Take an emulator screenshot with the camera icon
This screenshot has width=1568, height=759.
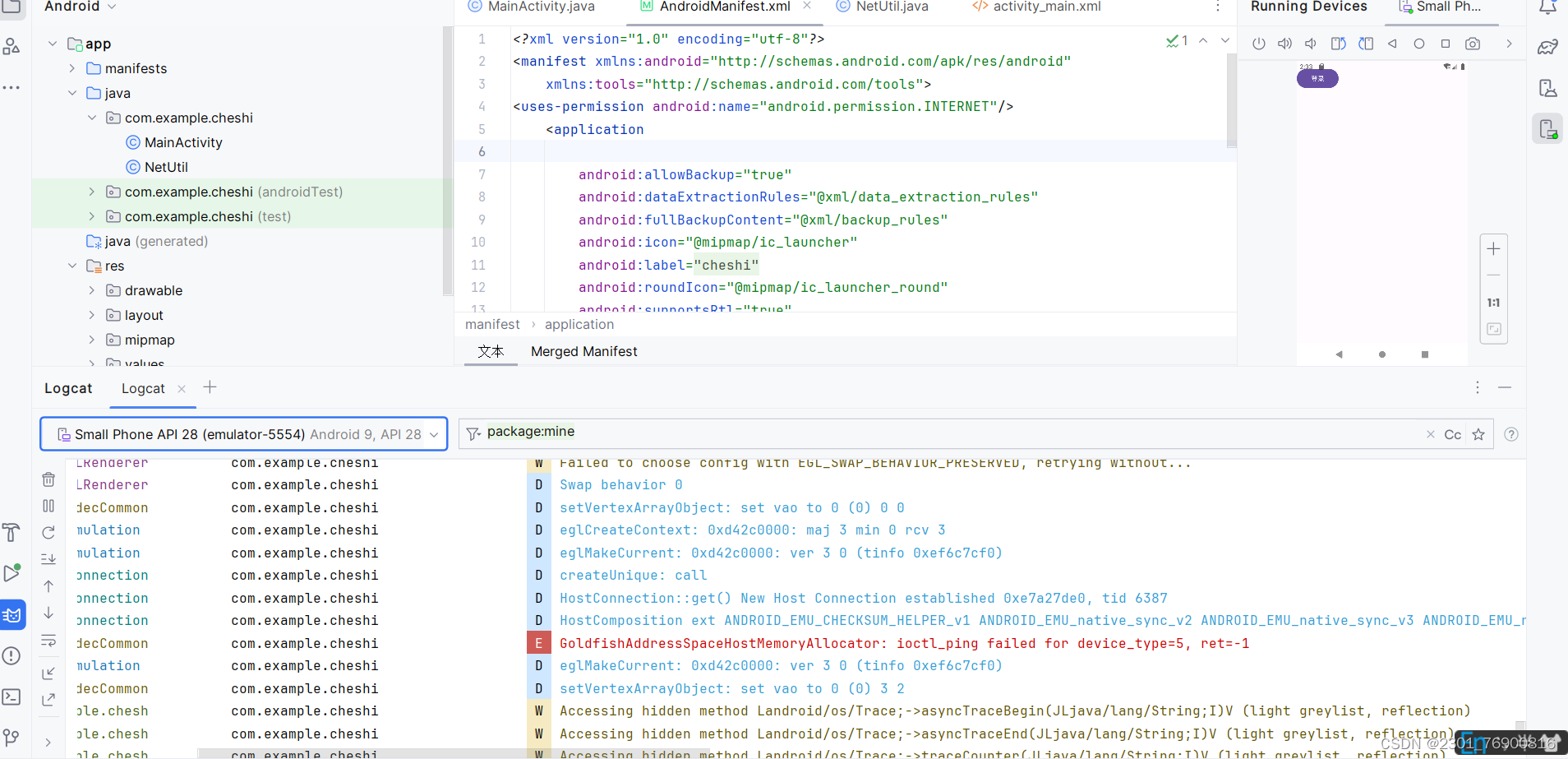[x=1473, y=44]
